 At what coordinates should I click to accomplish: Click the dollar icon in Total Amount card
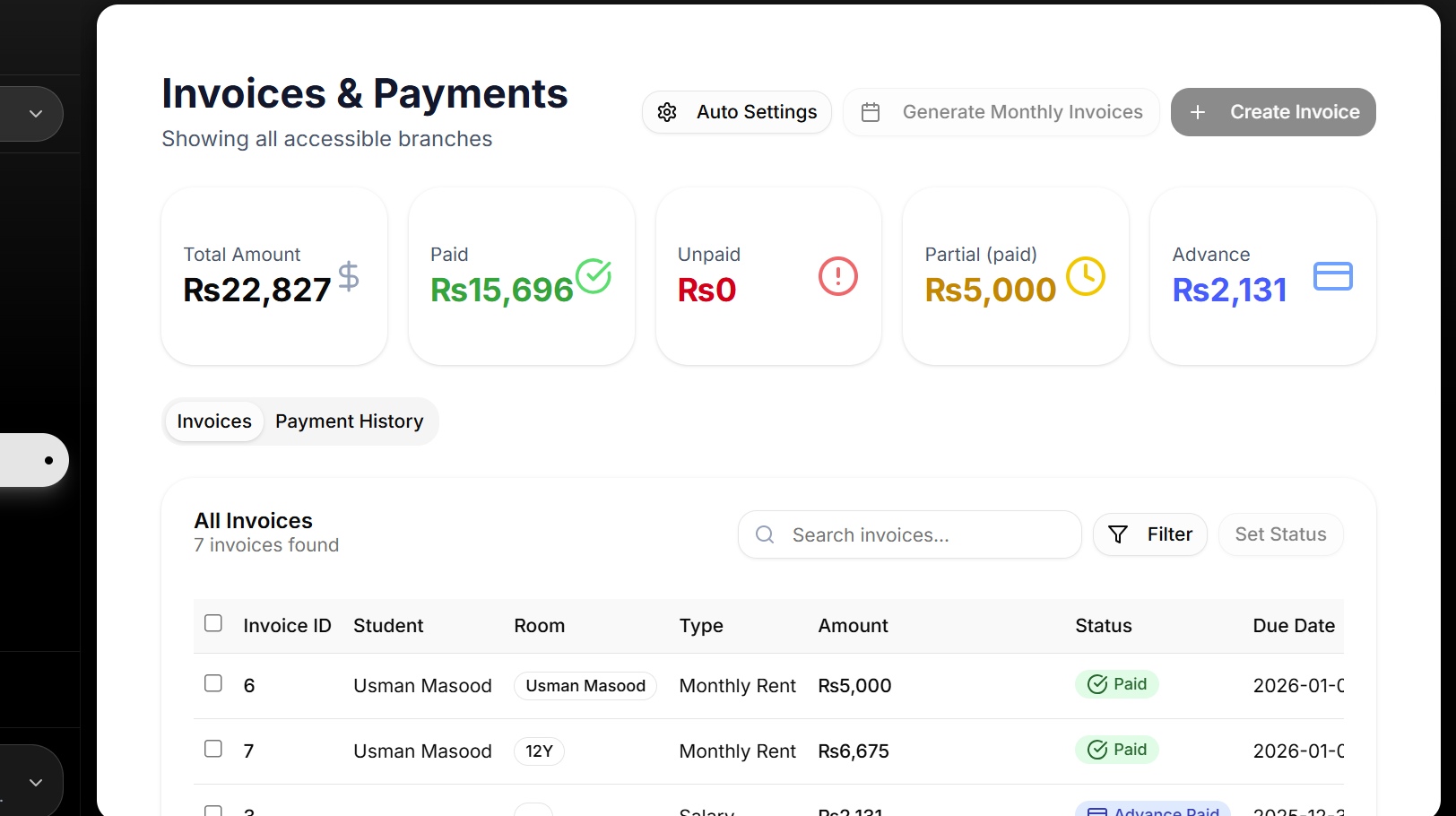tap(348, 277)
